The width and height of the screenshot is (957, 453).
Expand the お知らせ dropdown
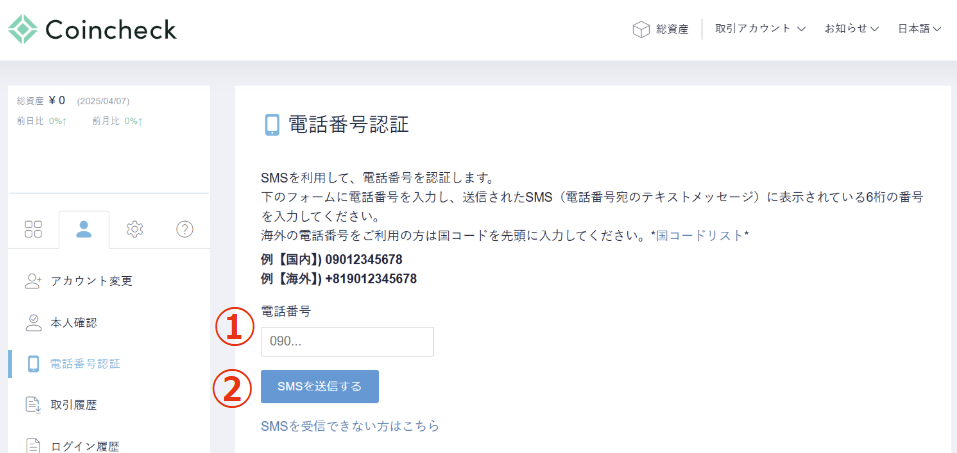[x=851, y=29]
